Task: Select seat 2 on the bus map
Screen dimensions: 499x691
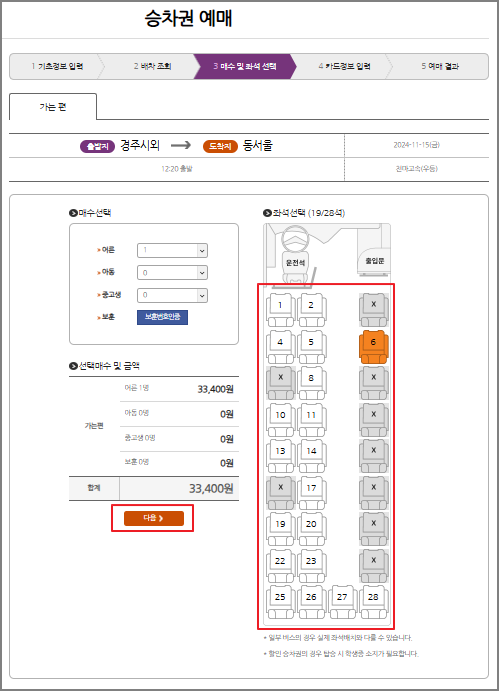Action: click(x=312, y=309)
